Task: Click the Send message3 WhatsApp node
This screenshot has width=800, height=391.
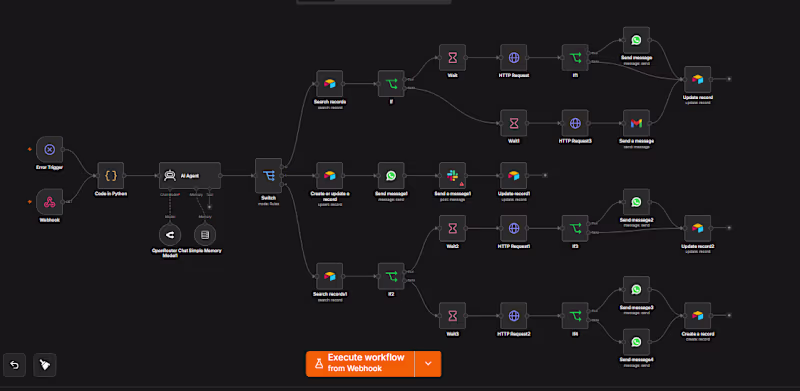Action: (636, 289)
